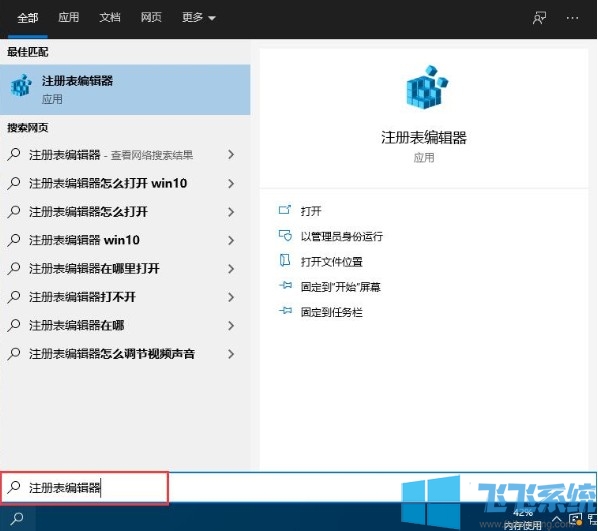
Task: Expand arrow for 注册表编辑器 win10 row
Action: [x=231, y=240]
